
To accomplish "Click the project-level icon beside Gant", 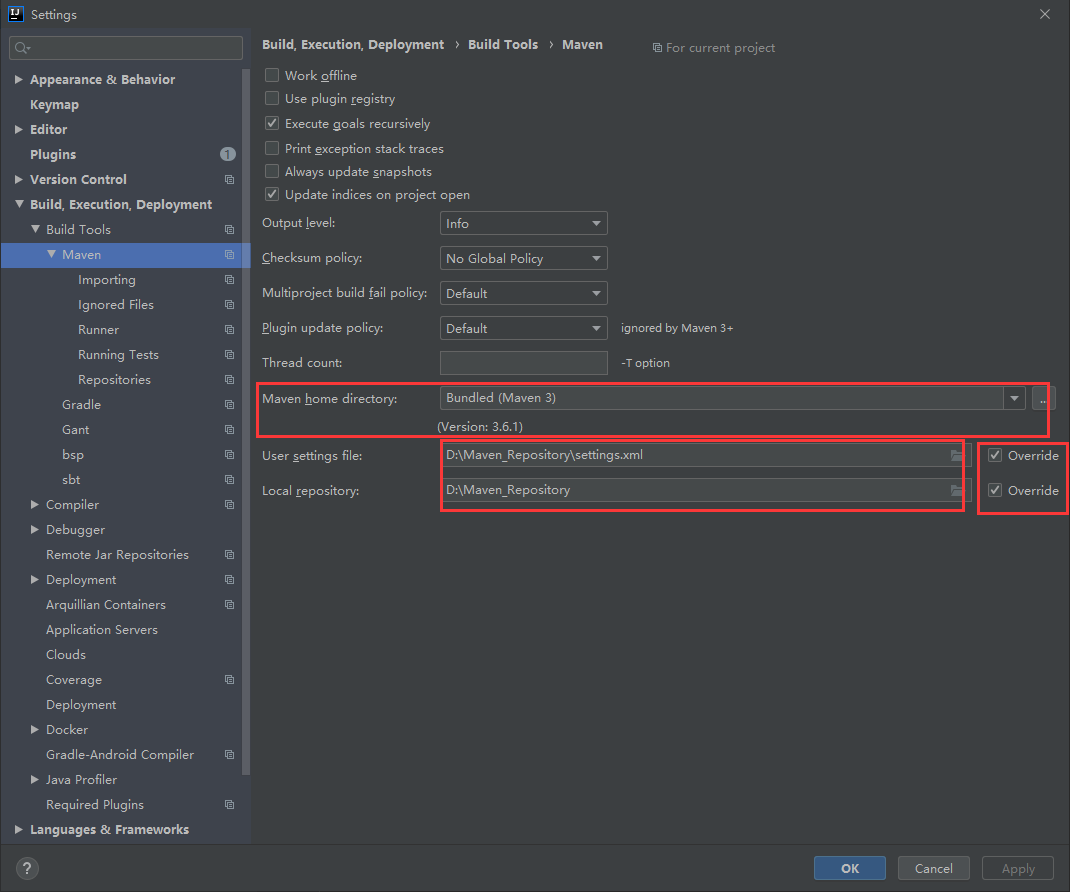I will point(229,430).
